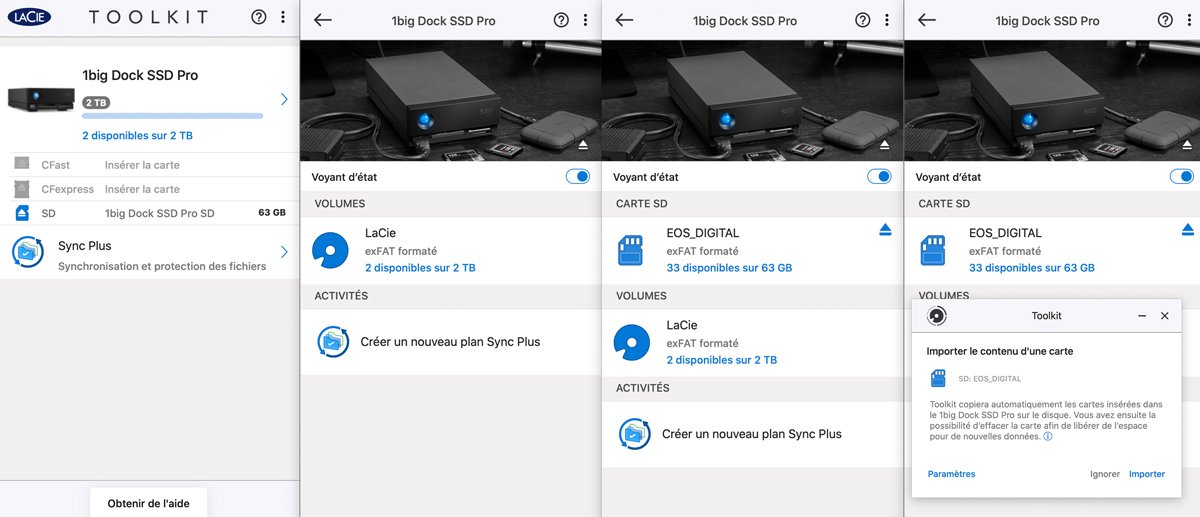Select the CFast 'Insérer la carte' row
This screenshot has height=517, width=1200.
[x=149, y=165]
